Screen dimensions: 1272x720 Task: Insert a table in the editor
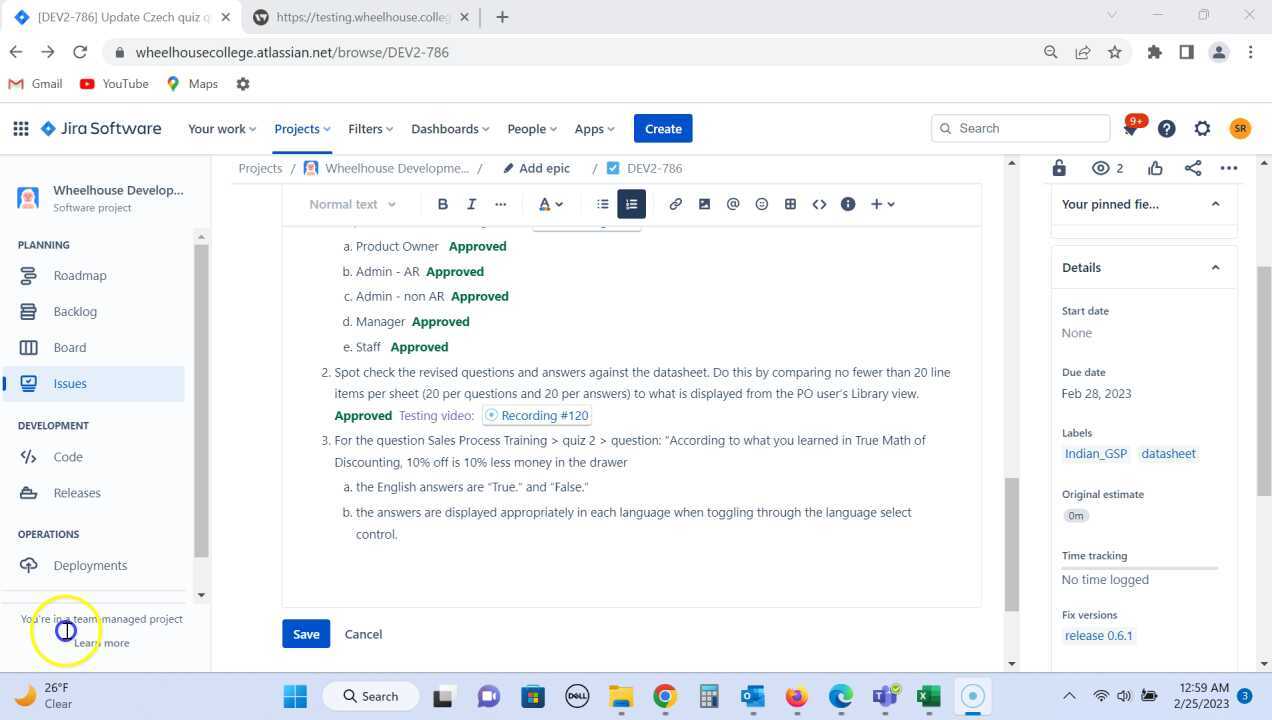pos(790,204)
